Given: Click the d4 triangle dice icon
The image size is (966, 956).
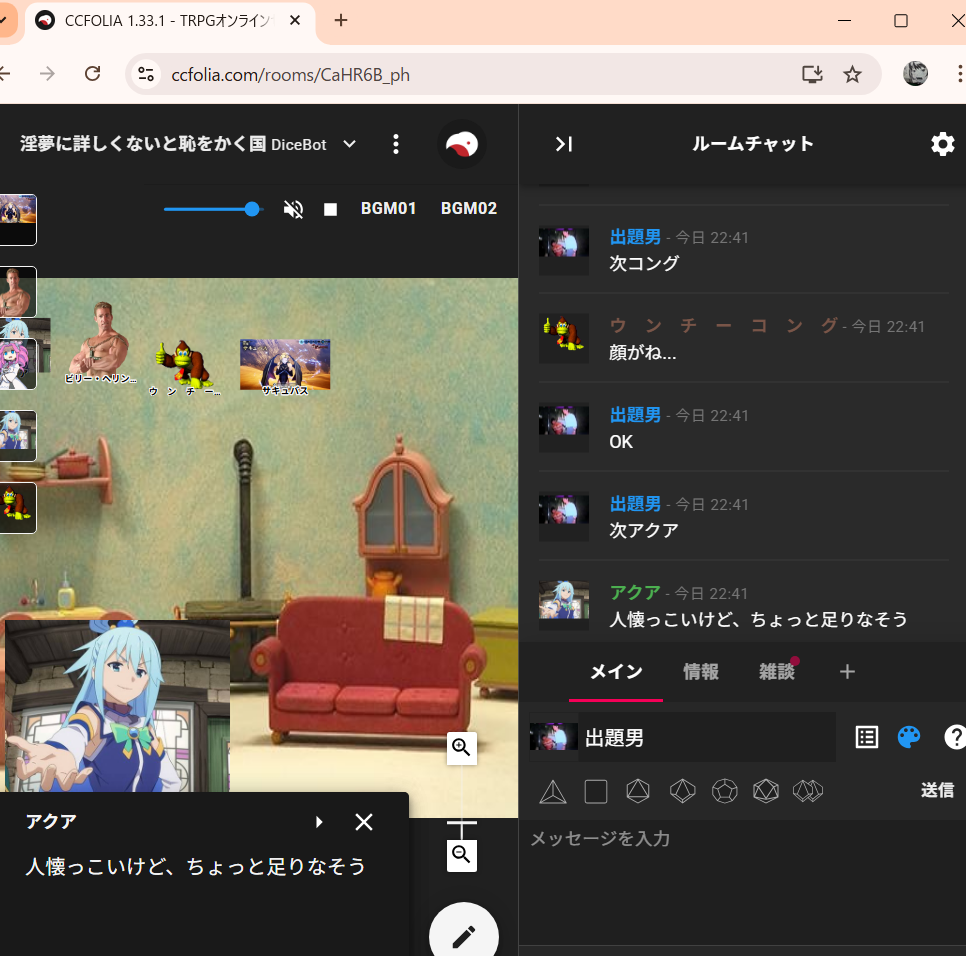Looking at the screenshot, I should (553, 792).
